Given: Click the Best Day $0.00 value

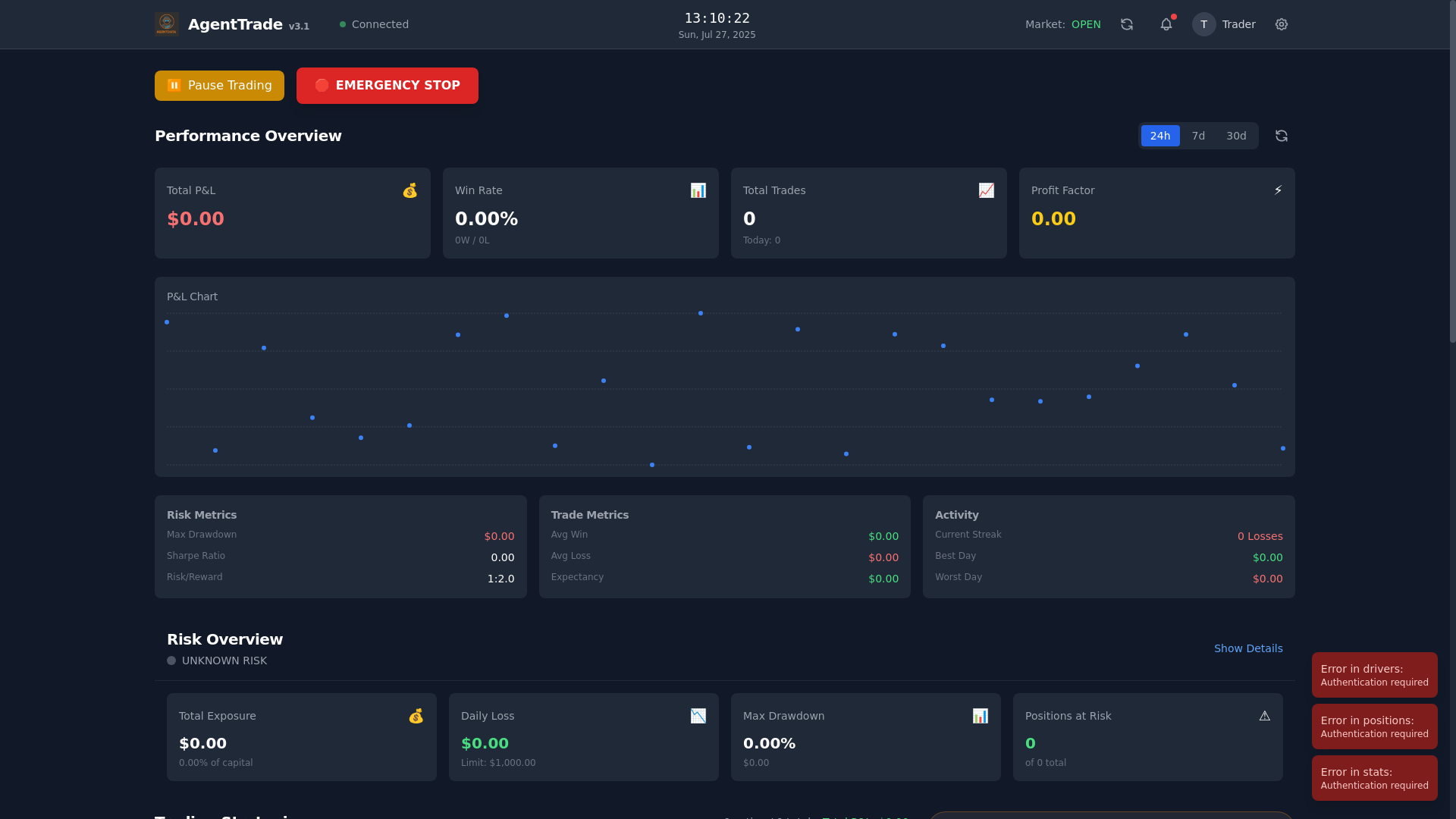Looking at the screenshot, I should 1268,557.
